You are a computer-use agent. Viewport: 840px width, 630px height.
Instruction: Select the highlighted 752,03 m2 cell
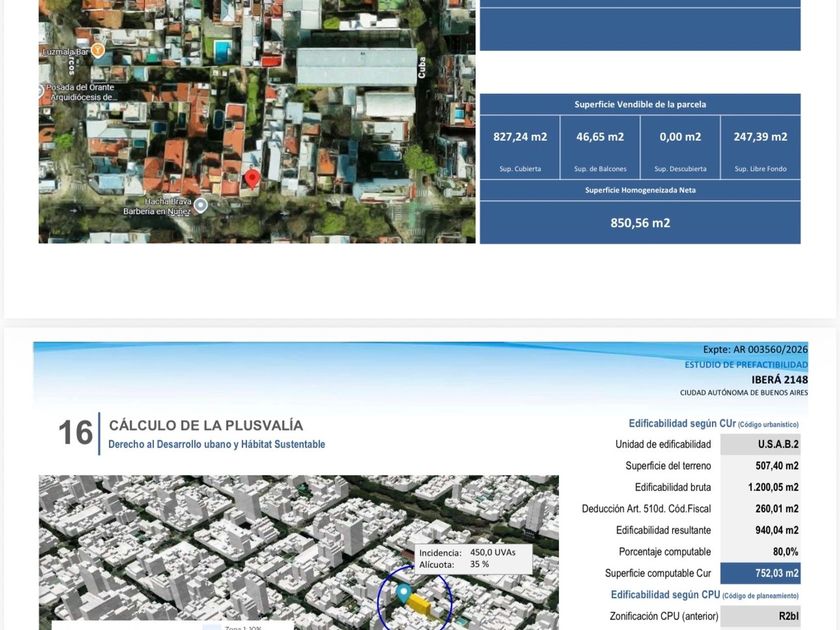[x=760, y=573]
